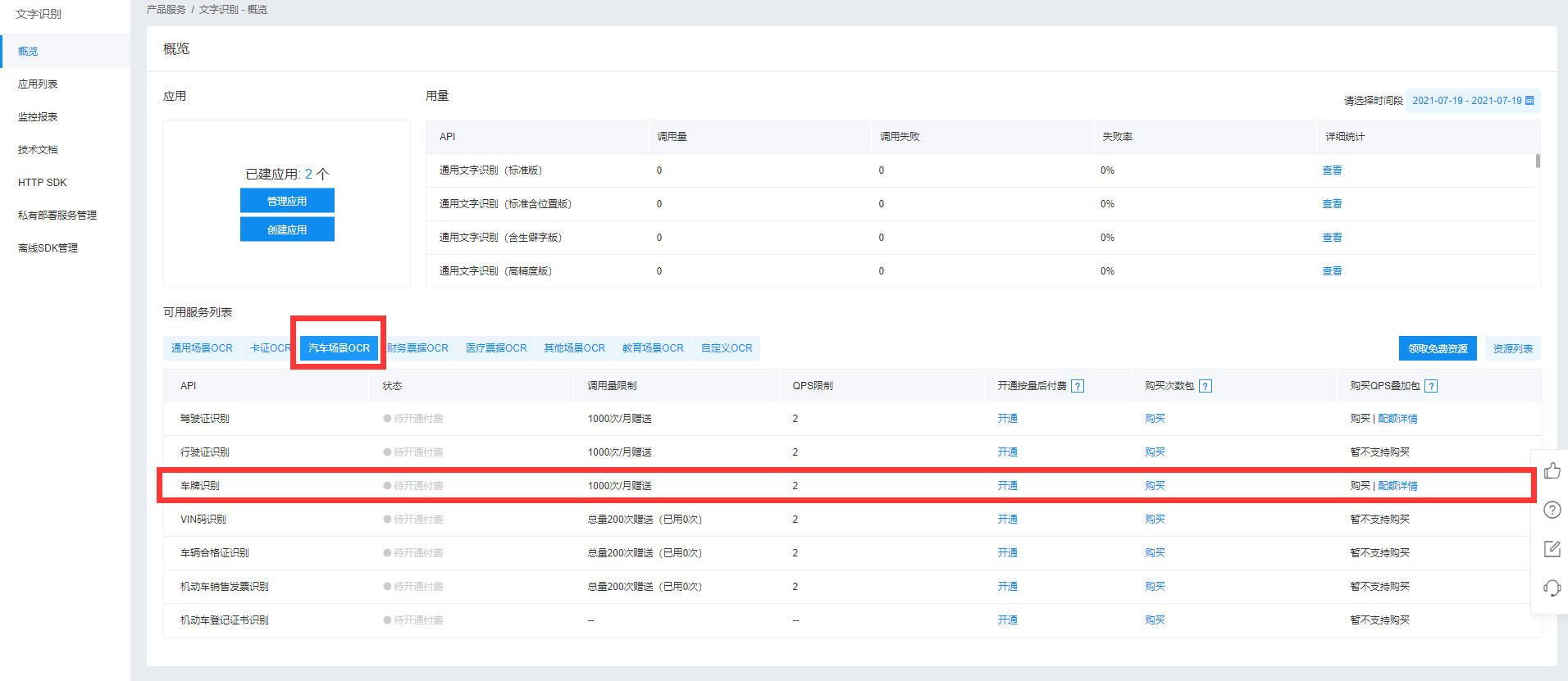Click 开通 in the 车辆合格证识别 row
Image resolution: width=1568 pixels, height=681 pixels.
(x=1008, y=553)
